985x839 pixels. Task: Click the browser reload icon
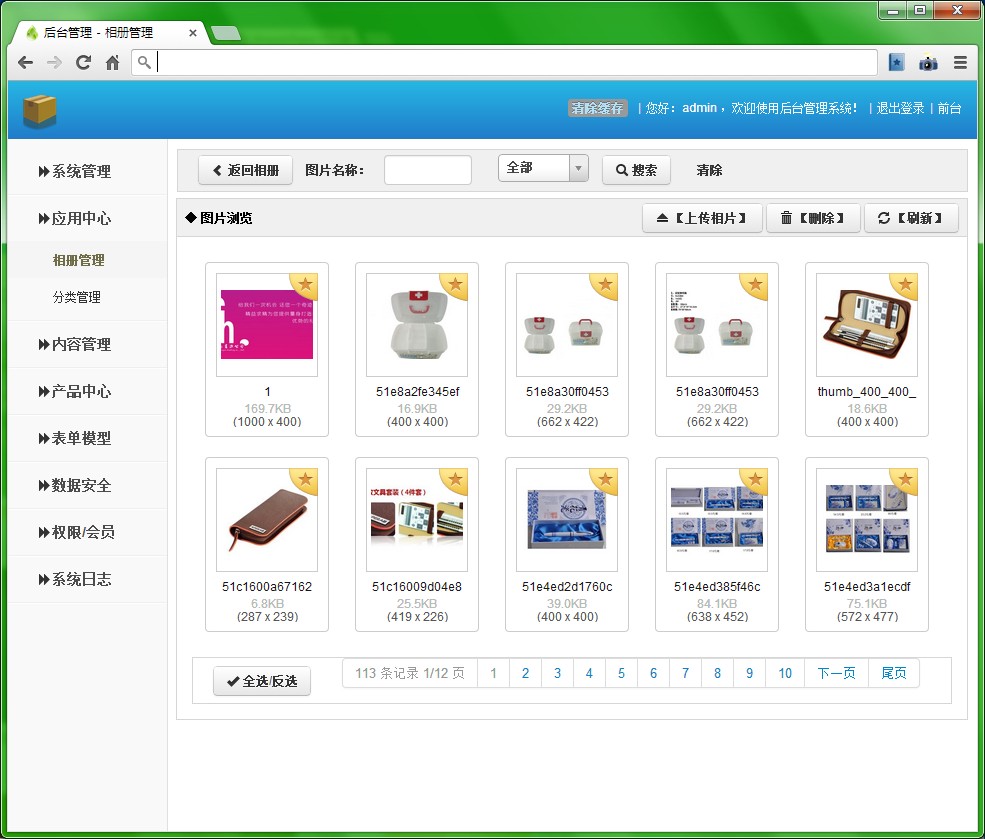(84, 62)
